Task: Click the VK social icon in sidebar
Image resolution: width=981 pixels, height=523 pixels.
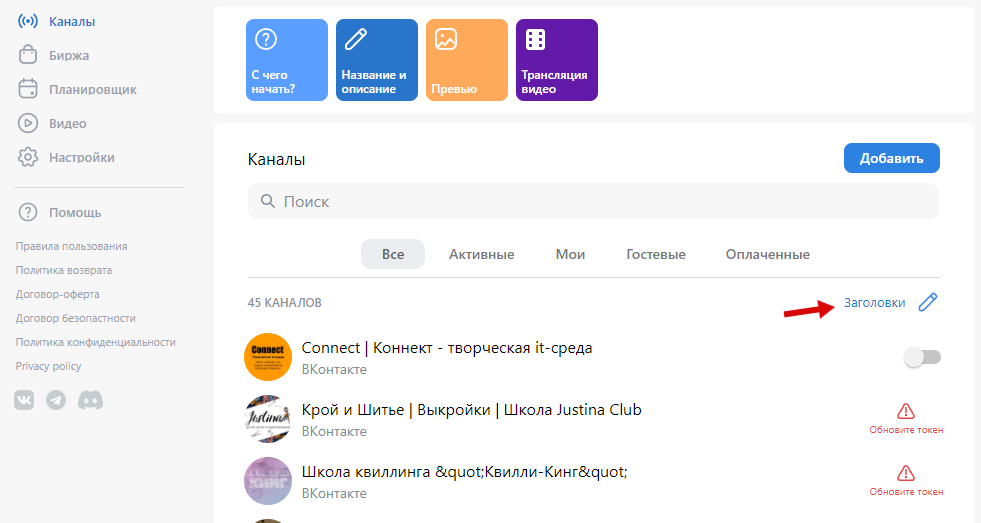Action: [24, 400]
